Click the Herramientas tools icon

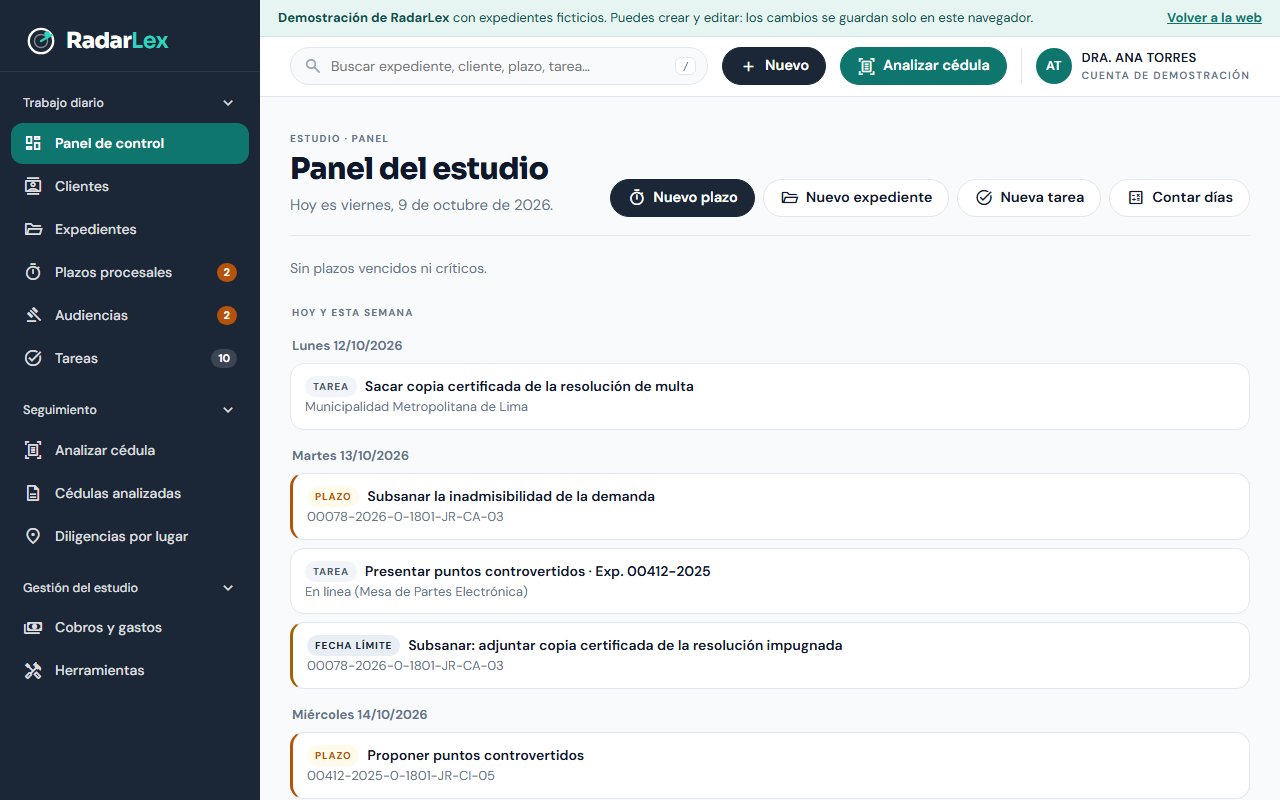coord(33,670)
